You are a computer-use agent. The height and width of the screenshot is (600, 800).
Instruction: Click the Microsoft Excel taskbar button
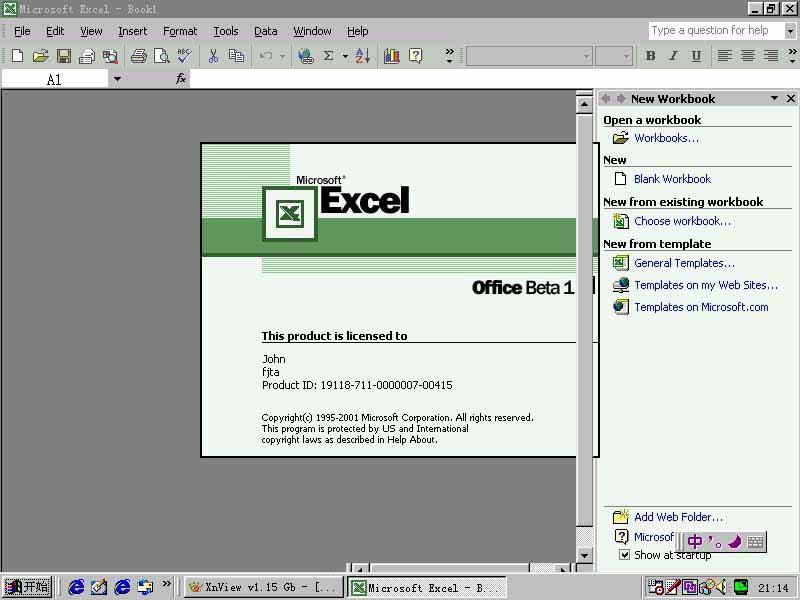[x=427, y=588]
